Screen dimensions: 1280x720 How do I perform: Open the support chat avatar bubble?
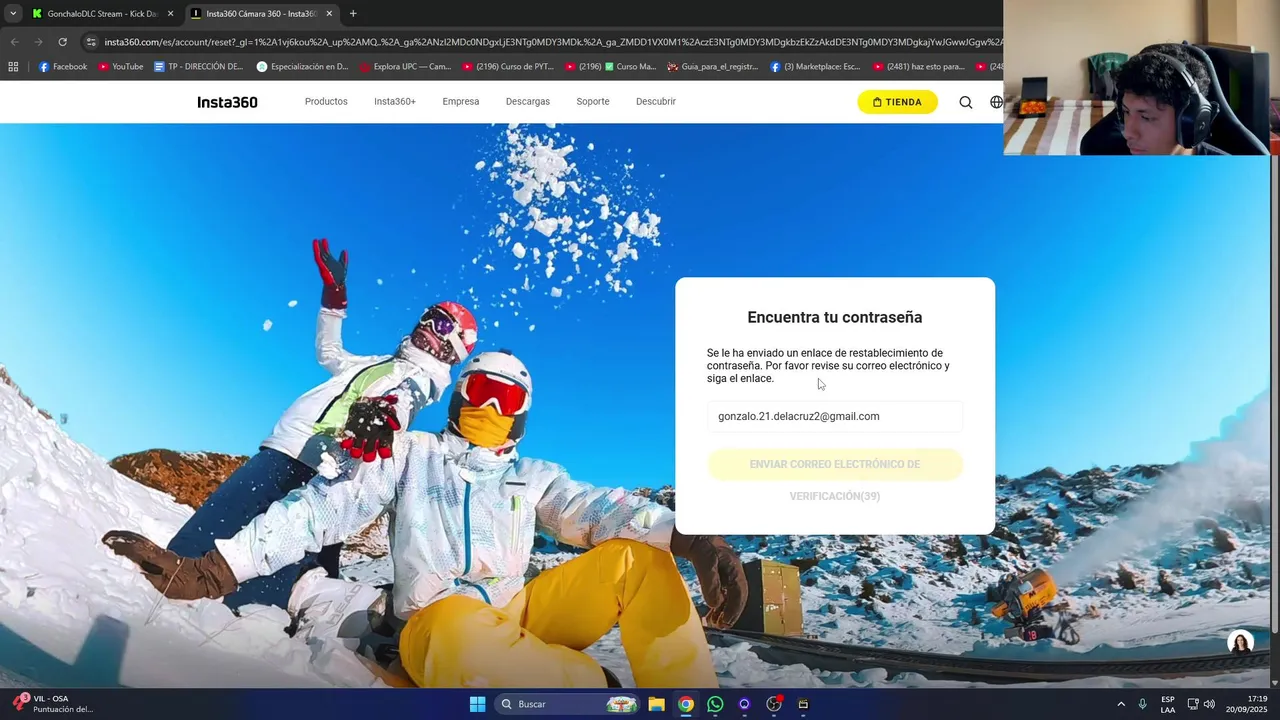1241,643
